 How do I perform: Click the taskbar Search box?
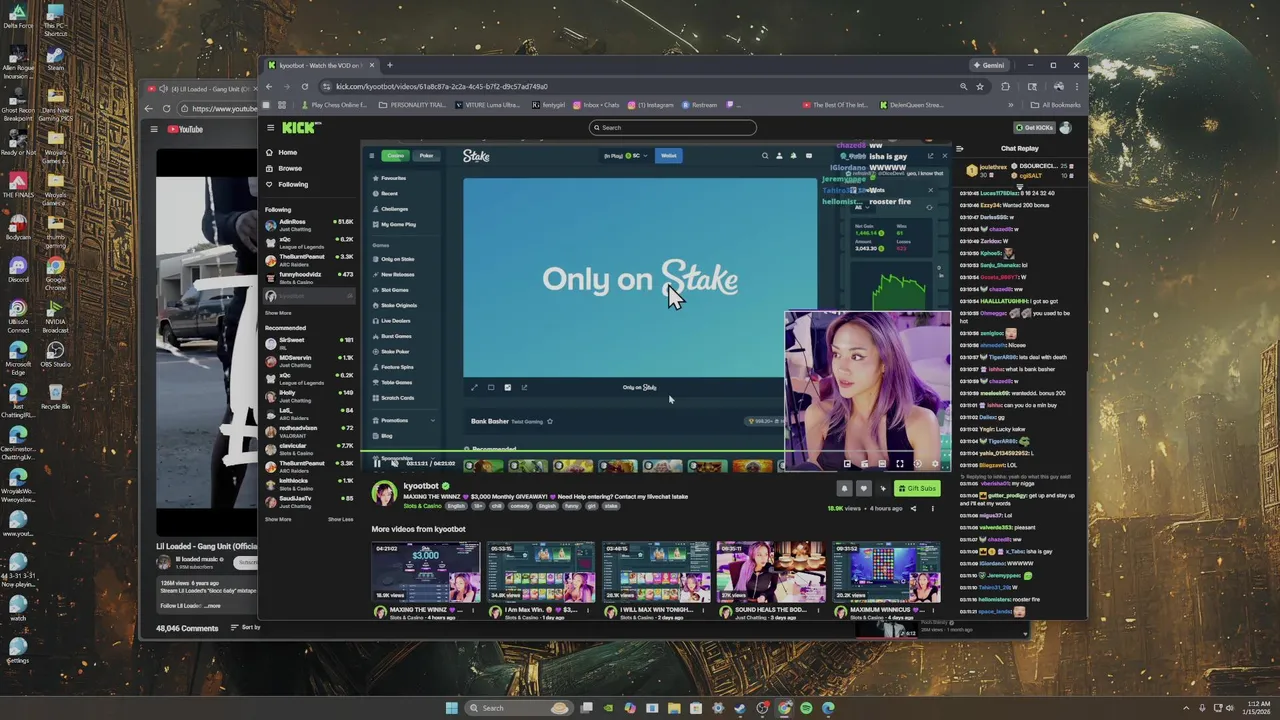(x=519, y=708)
